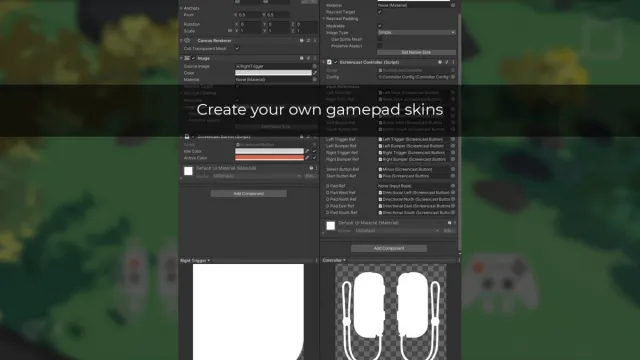Toggle Idle Color checkbox

click(x=314, y=151)
